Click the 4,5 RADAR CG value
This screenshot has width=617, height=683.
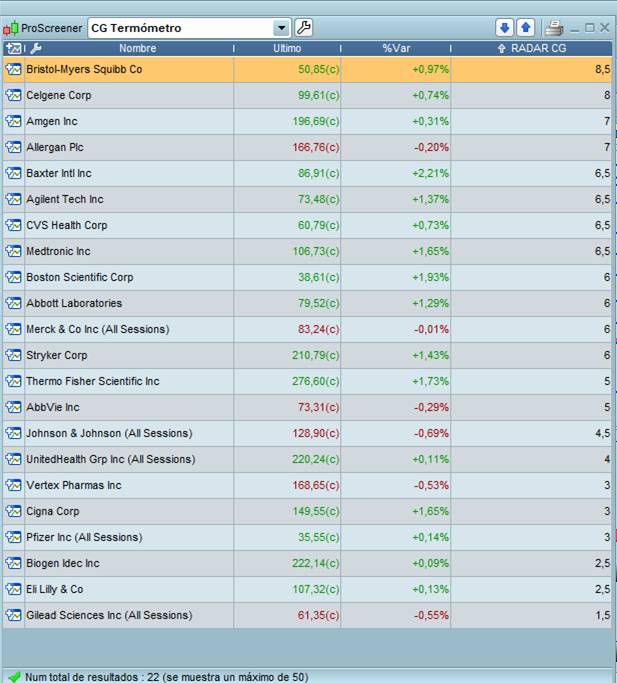(x=603, y=433)
